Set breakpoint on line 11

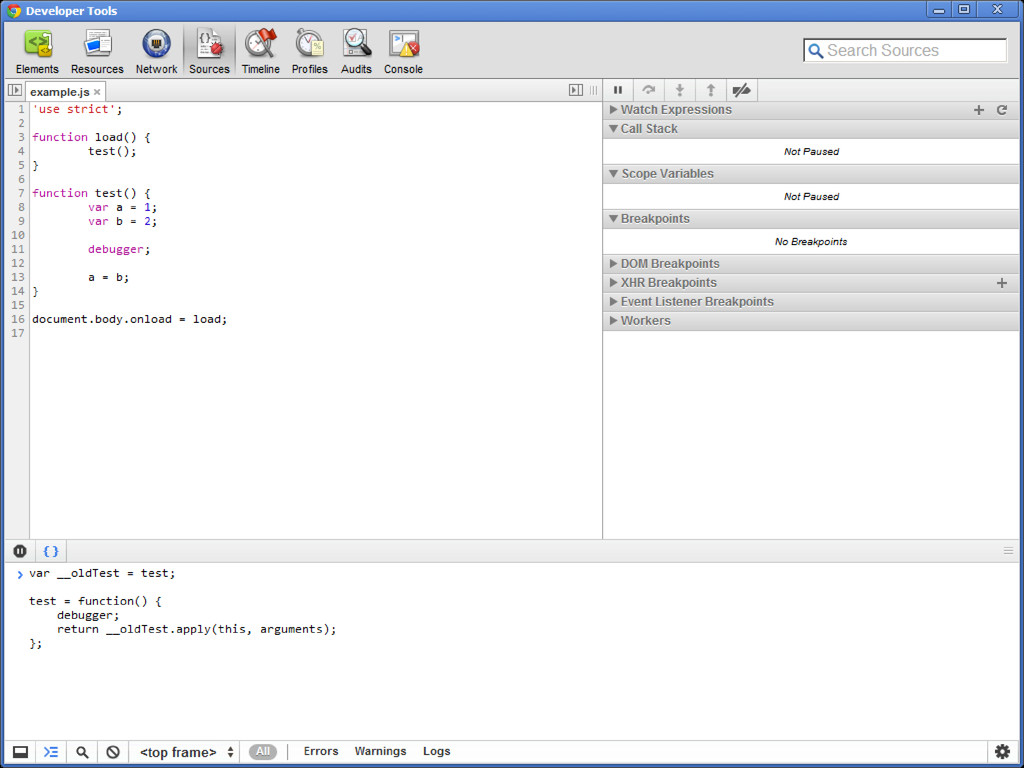pos(18,249)
